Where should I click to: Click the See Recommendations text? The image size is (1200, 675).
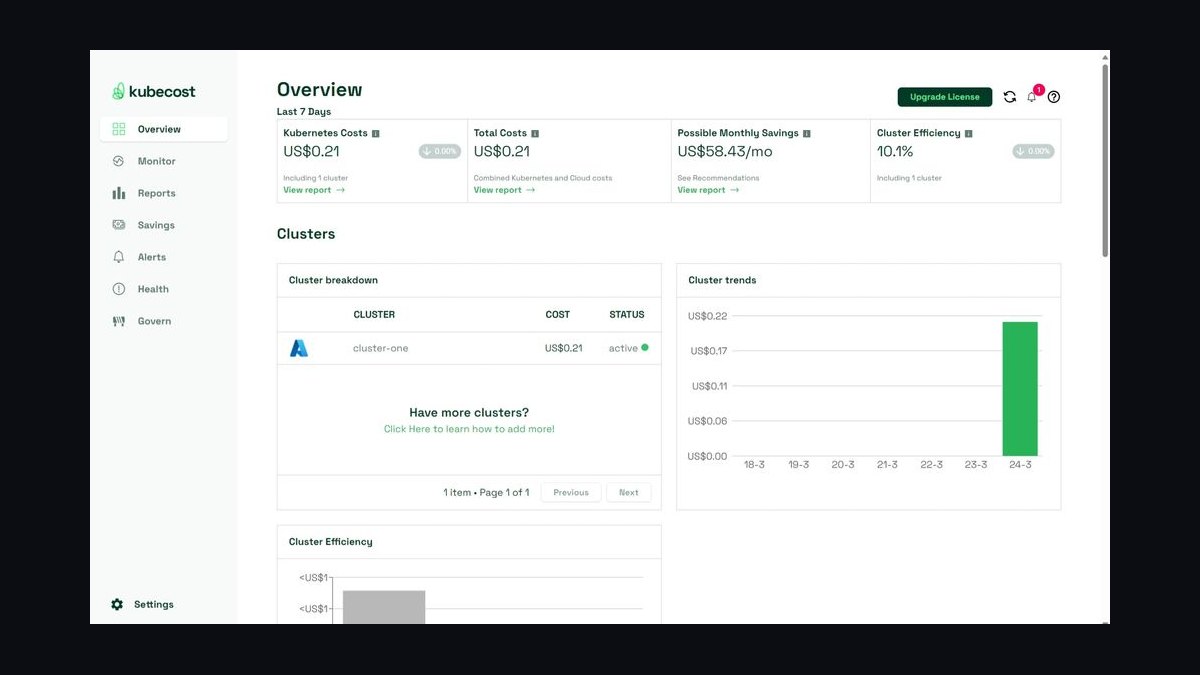click(x=718, y=178)
